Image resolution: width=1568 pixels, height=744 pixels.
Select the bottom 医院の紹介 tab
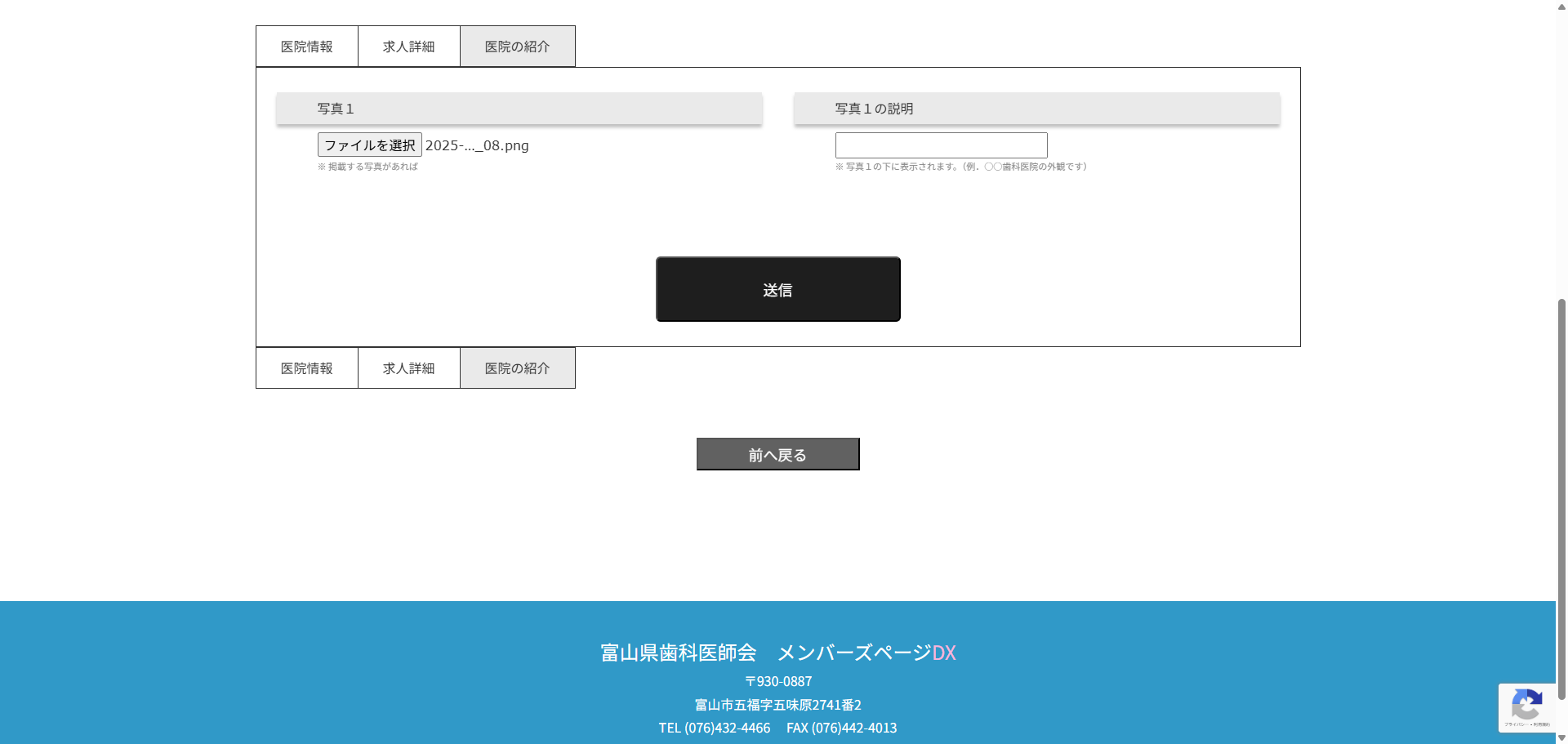tap(517, 368)
